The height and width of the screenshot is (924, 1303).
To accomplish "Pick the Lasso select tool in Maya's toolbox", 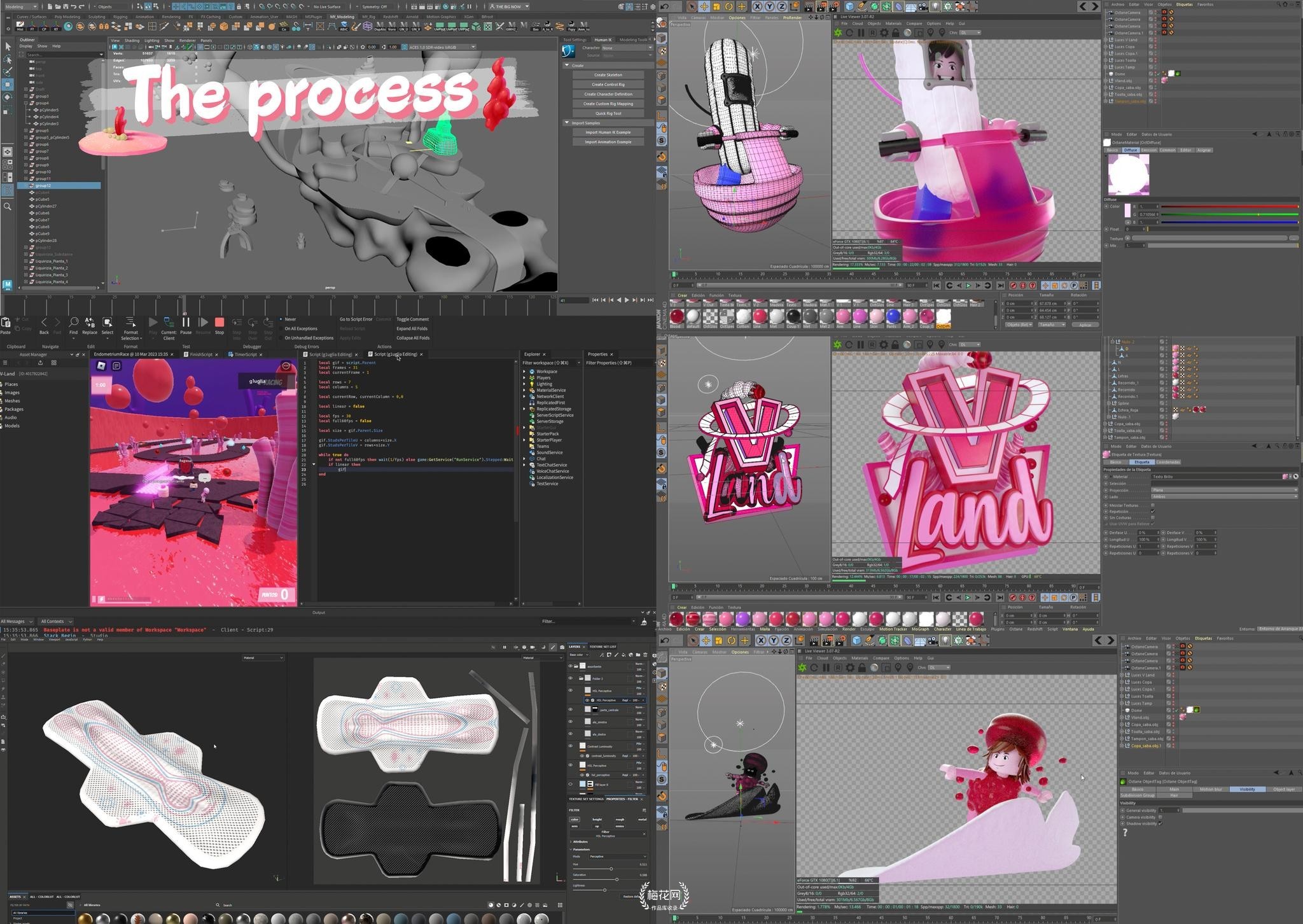I will (x=8, y=59).
